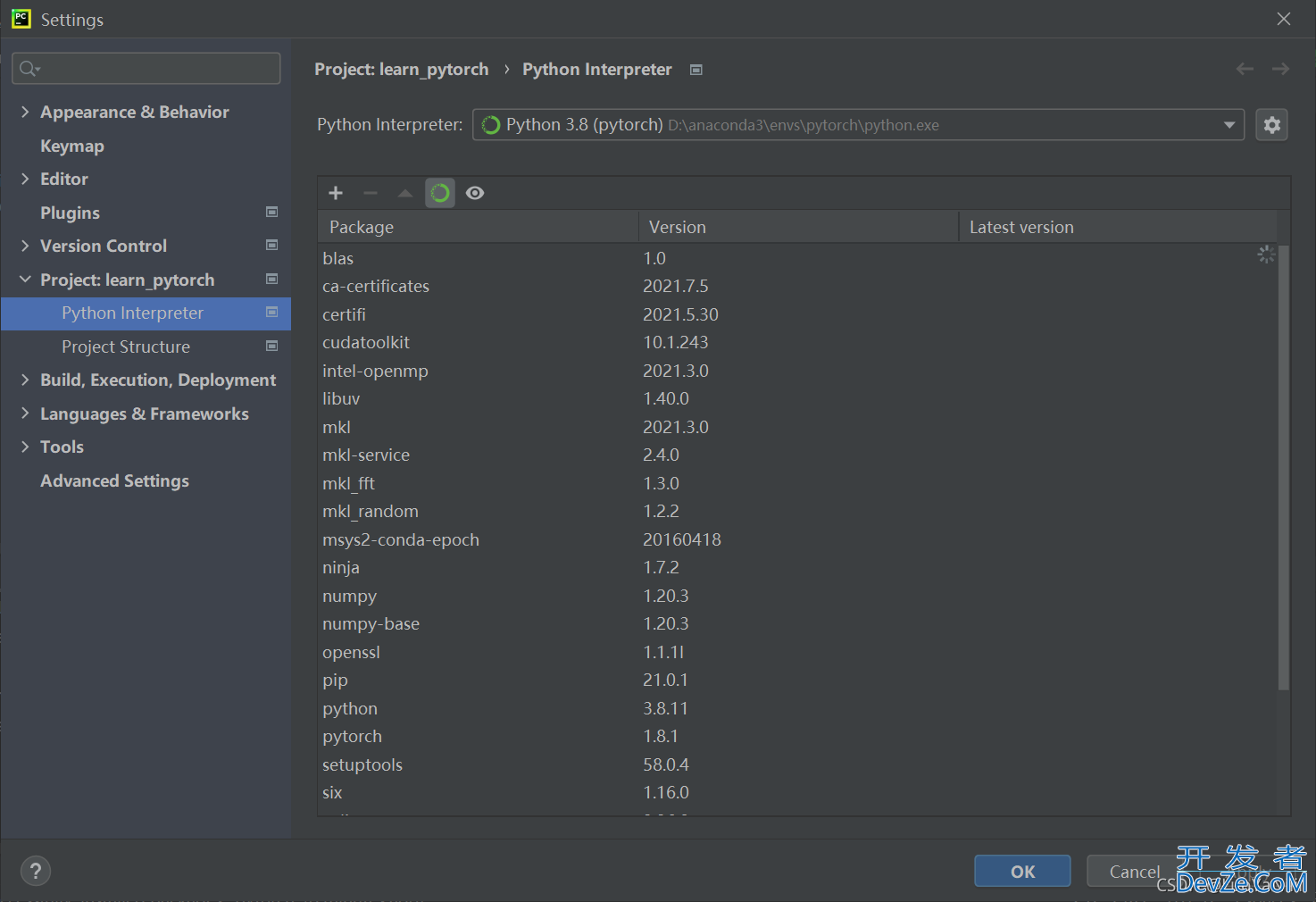Click the help question mark button
Screen dimensions: 1316x902
tap(36, 871)
